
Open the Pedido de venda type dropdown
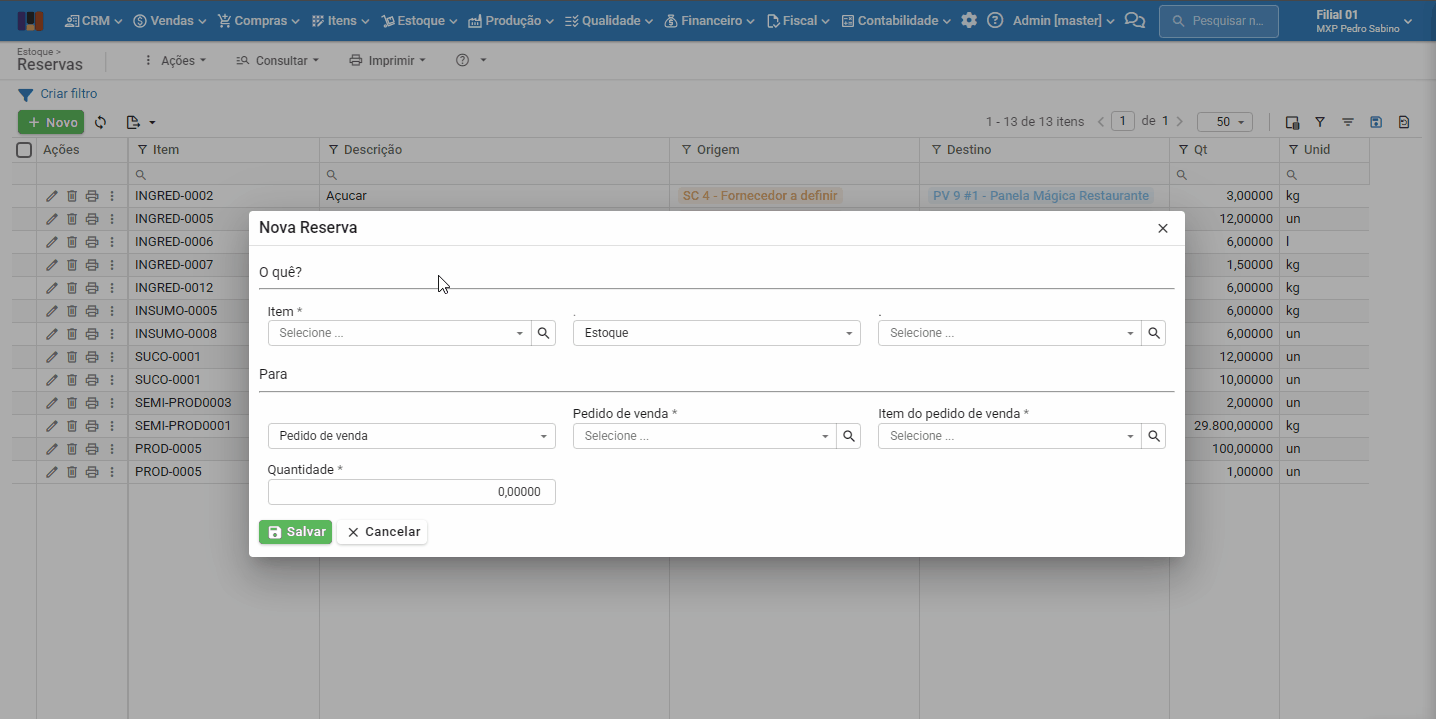tap(411, 436)
